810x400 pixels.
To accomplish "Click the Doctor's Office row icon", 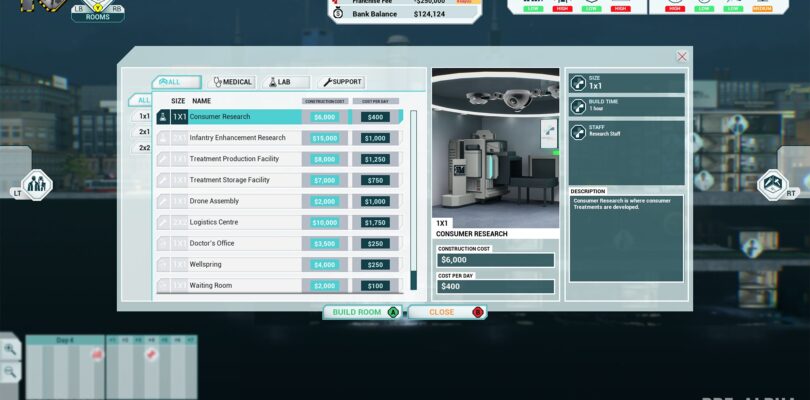I will tap(163, 243).
